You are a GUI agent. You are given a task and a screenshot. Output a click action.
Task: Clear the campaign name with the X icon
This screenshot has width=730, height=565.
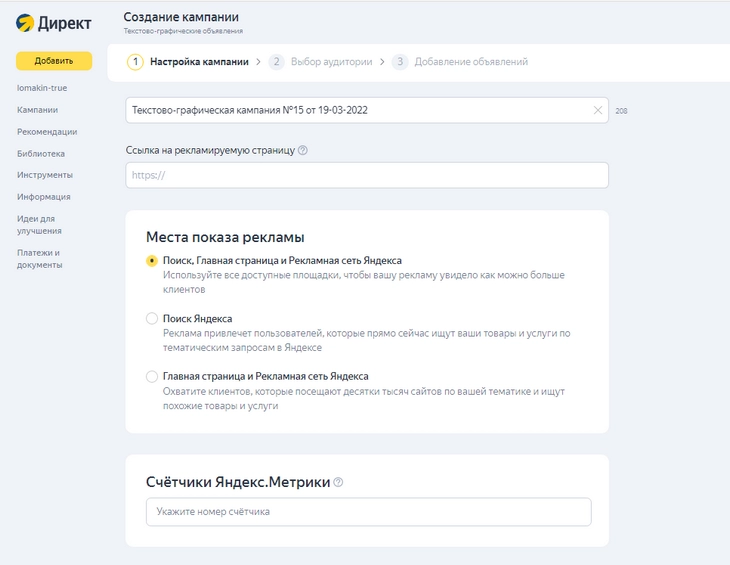tap(598, 110)
